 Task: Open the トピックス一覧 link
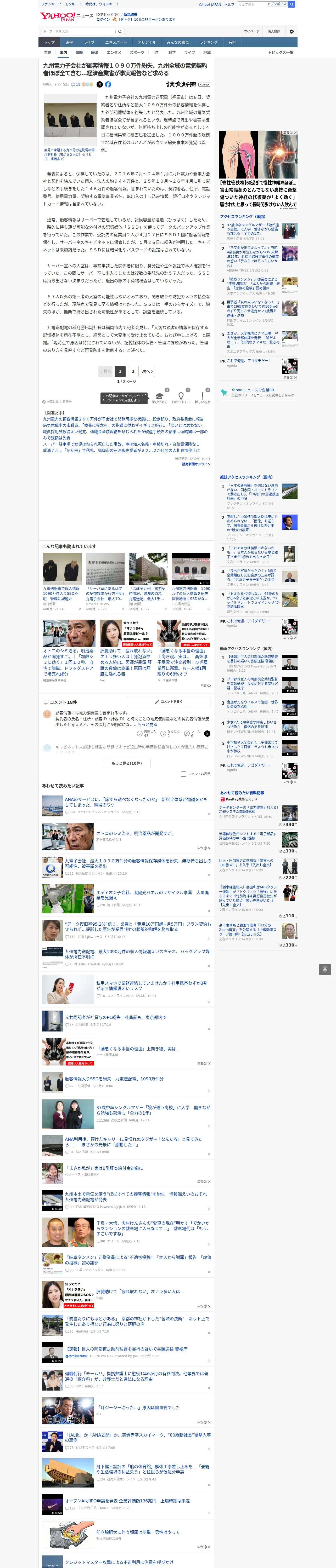point(281,52)
